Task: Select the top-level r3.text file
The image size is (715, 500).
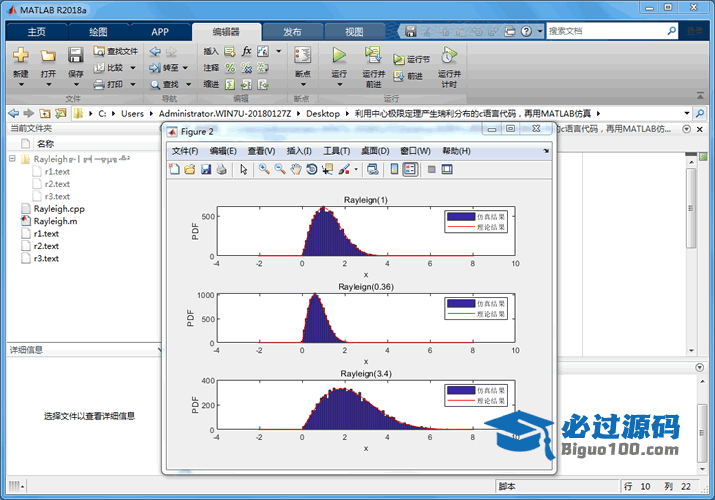Action: point(46,258)
